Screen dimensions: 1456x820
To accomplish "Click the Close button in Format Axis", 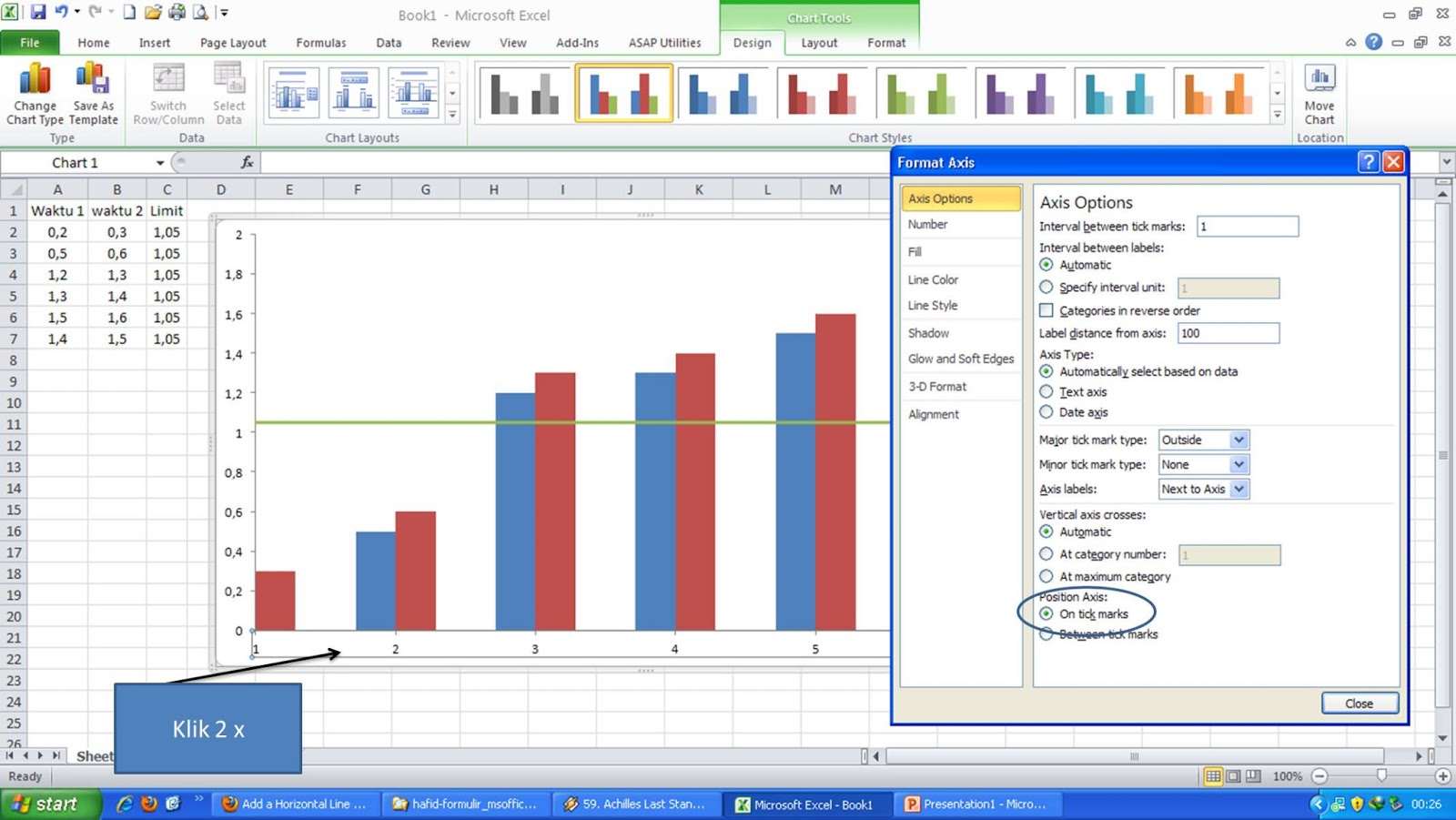I will 1360,703.
